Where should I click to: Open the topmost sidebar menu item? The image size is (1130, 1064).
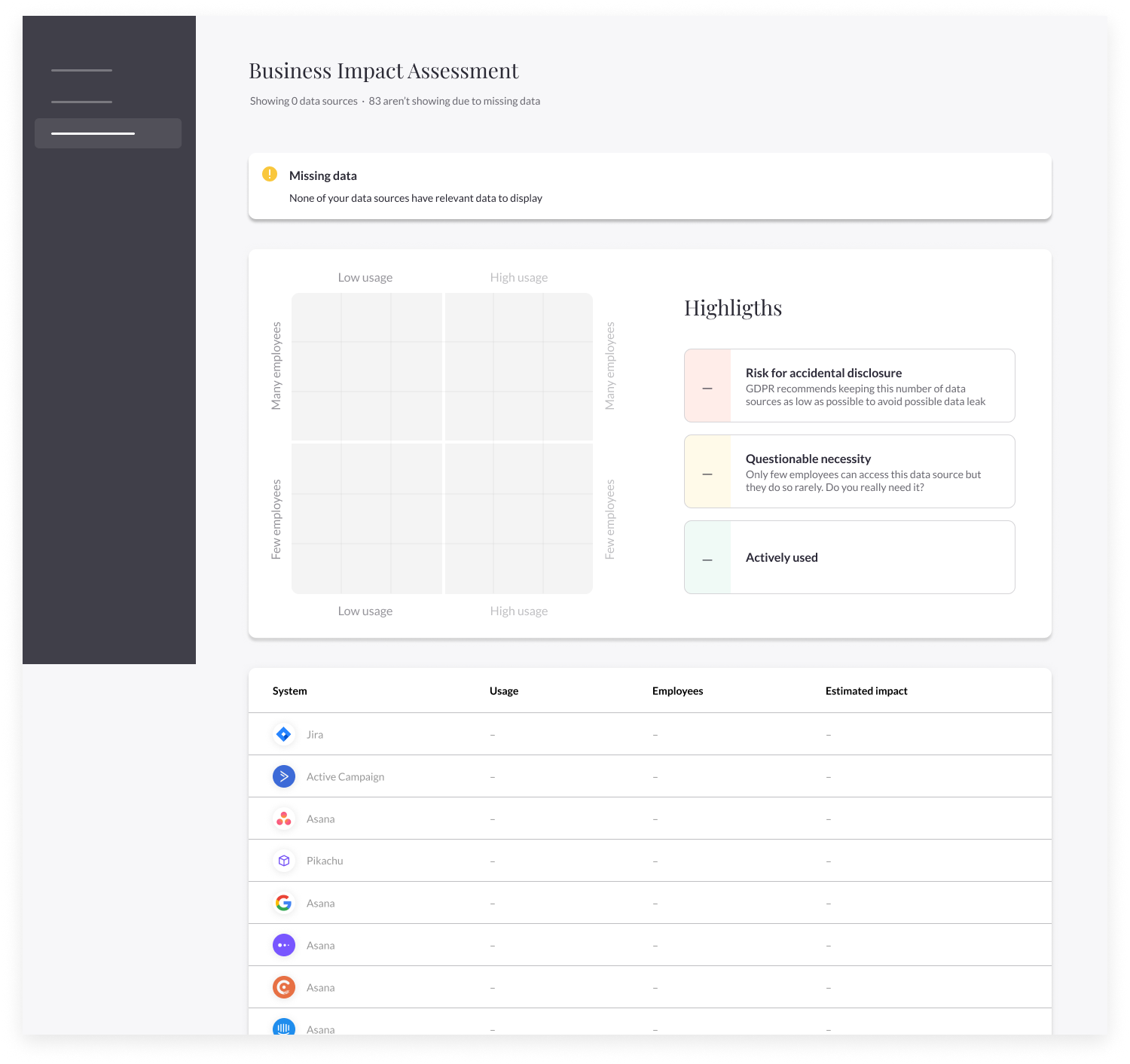click(81, 70)
